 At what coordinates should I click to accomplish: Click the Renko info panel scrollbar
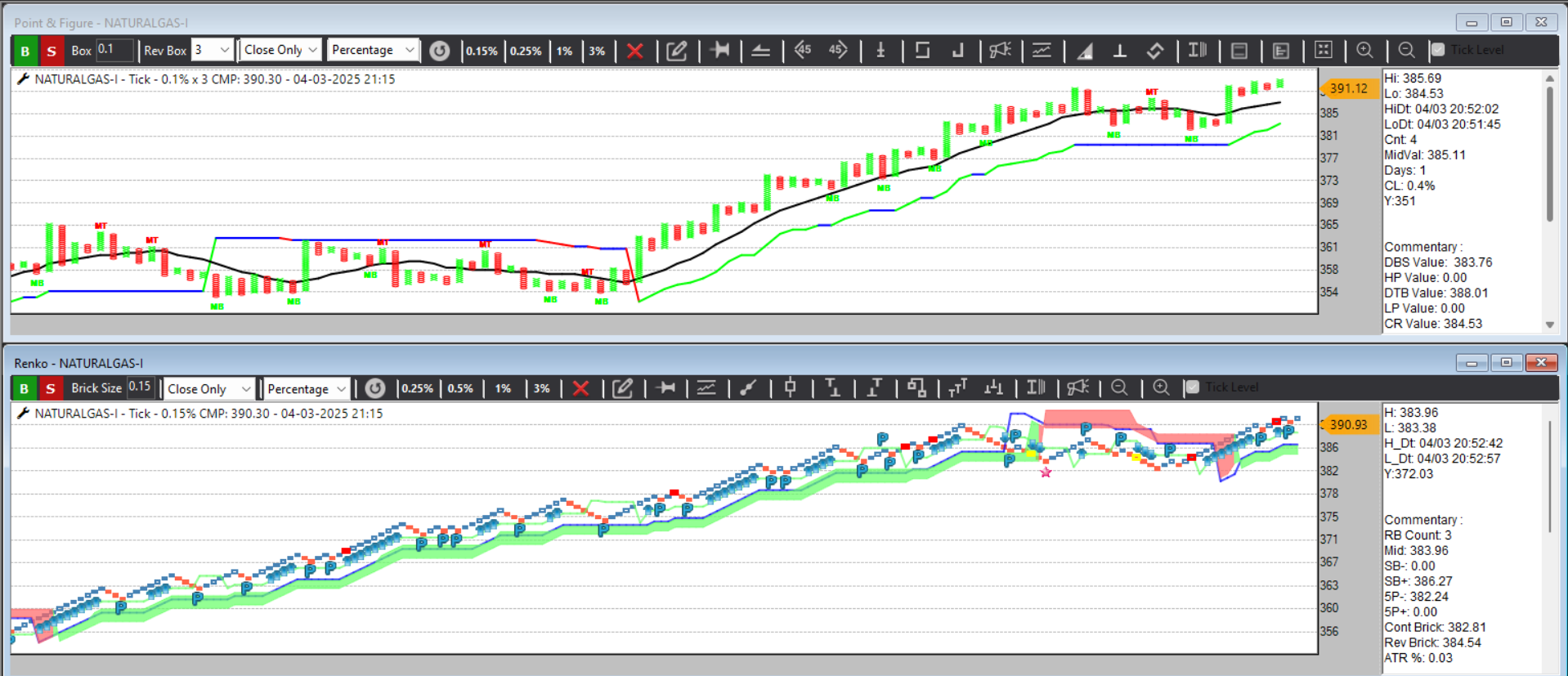[x=1549, y=478]
